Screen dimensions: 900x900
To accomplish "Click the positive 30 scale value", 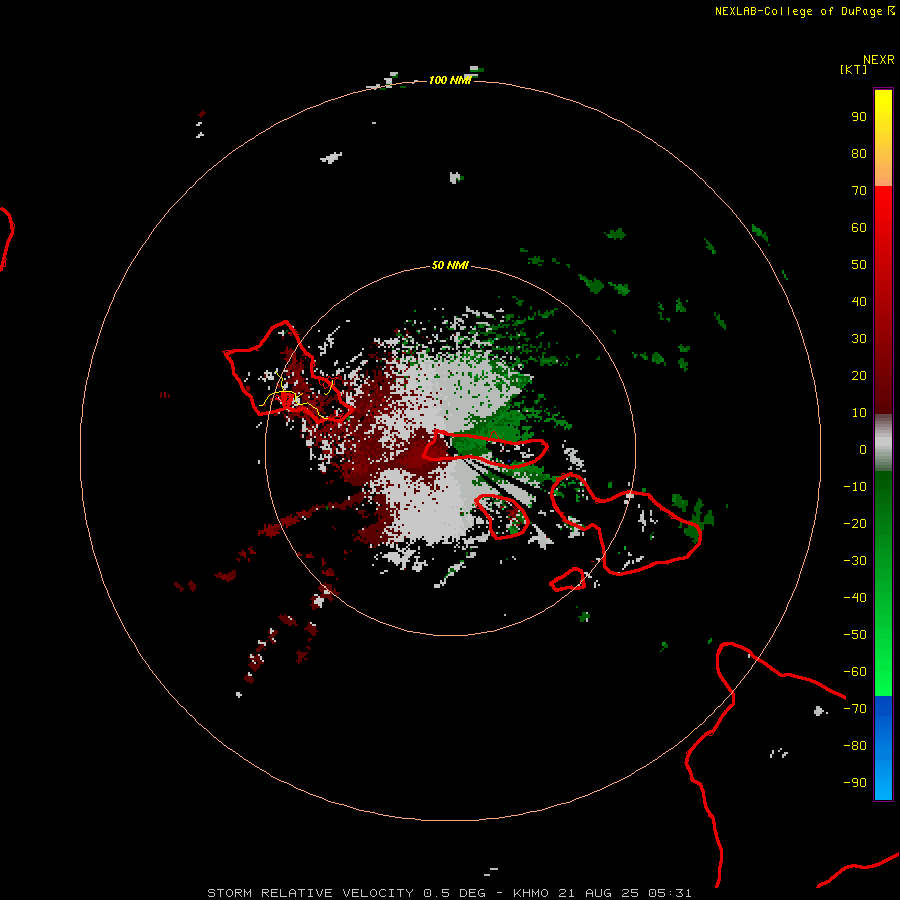I will 859,339.
